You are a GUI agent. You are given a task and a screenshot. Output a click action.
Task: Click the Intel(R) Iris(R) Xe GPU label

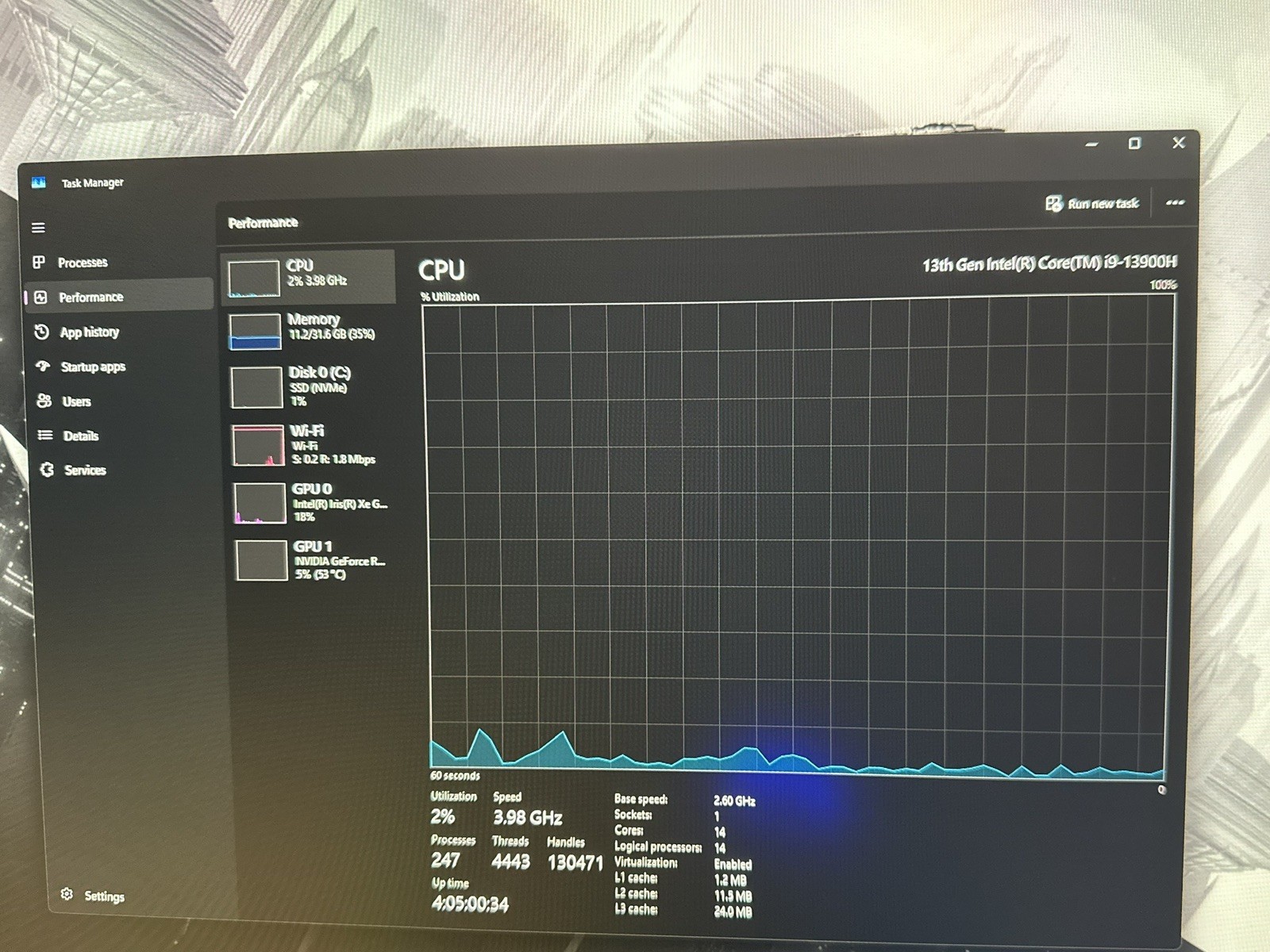[x=341, y=504]
